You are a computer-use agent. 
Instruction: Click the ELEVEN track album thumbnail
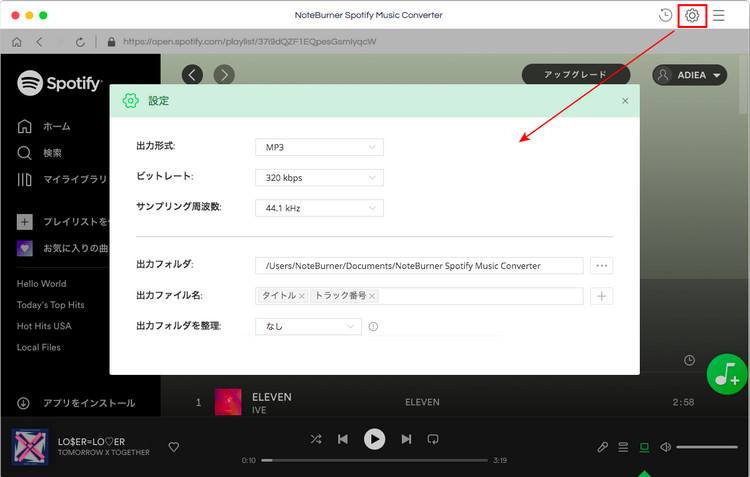[x=228, y=402]
